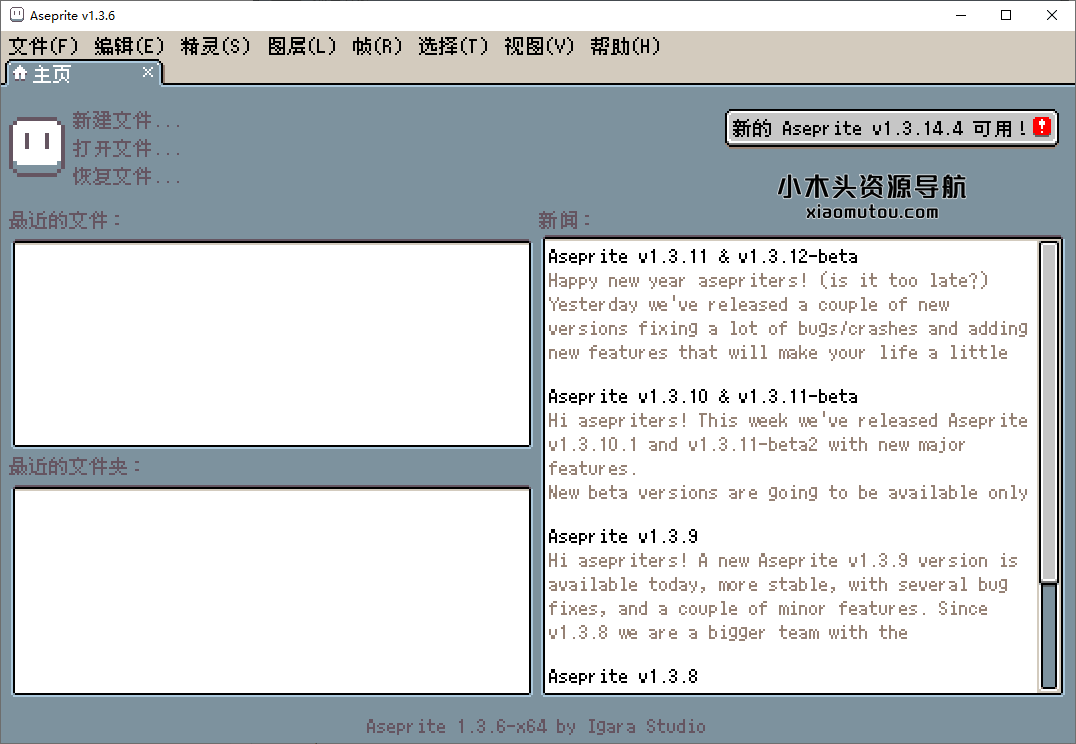The height and width of the screenshot is (744, 1076).
Task: Click the Aseprite logo face icon
Action: click(37, 147)
